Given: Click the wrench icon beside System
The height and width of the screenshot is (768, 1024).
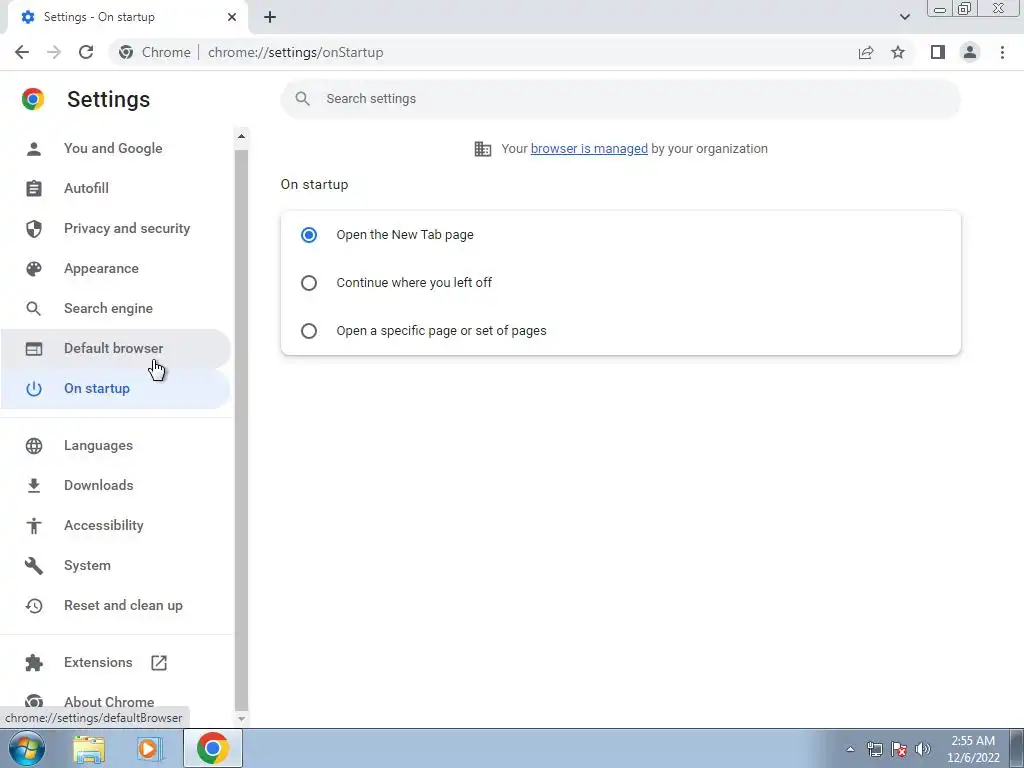Looking at the screenshot, I should tap(34, 566).
